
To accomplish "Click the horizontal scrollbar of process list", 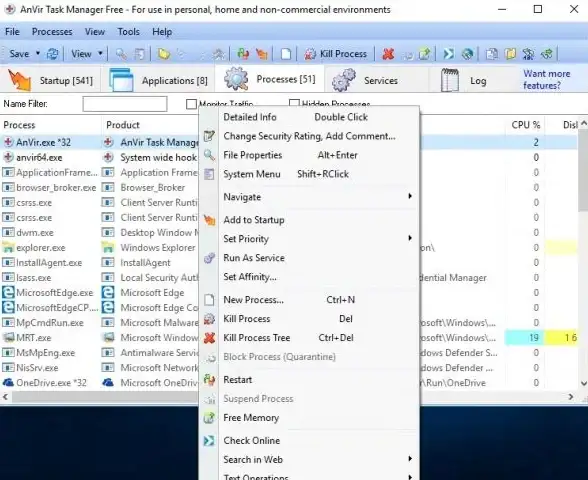I will coord(105,396).
